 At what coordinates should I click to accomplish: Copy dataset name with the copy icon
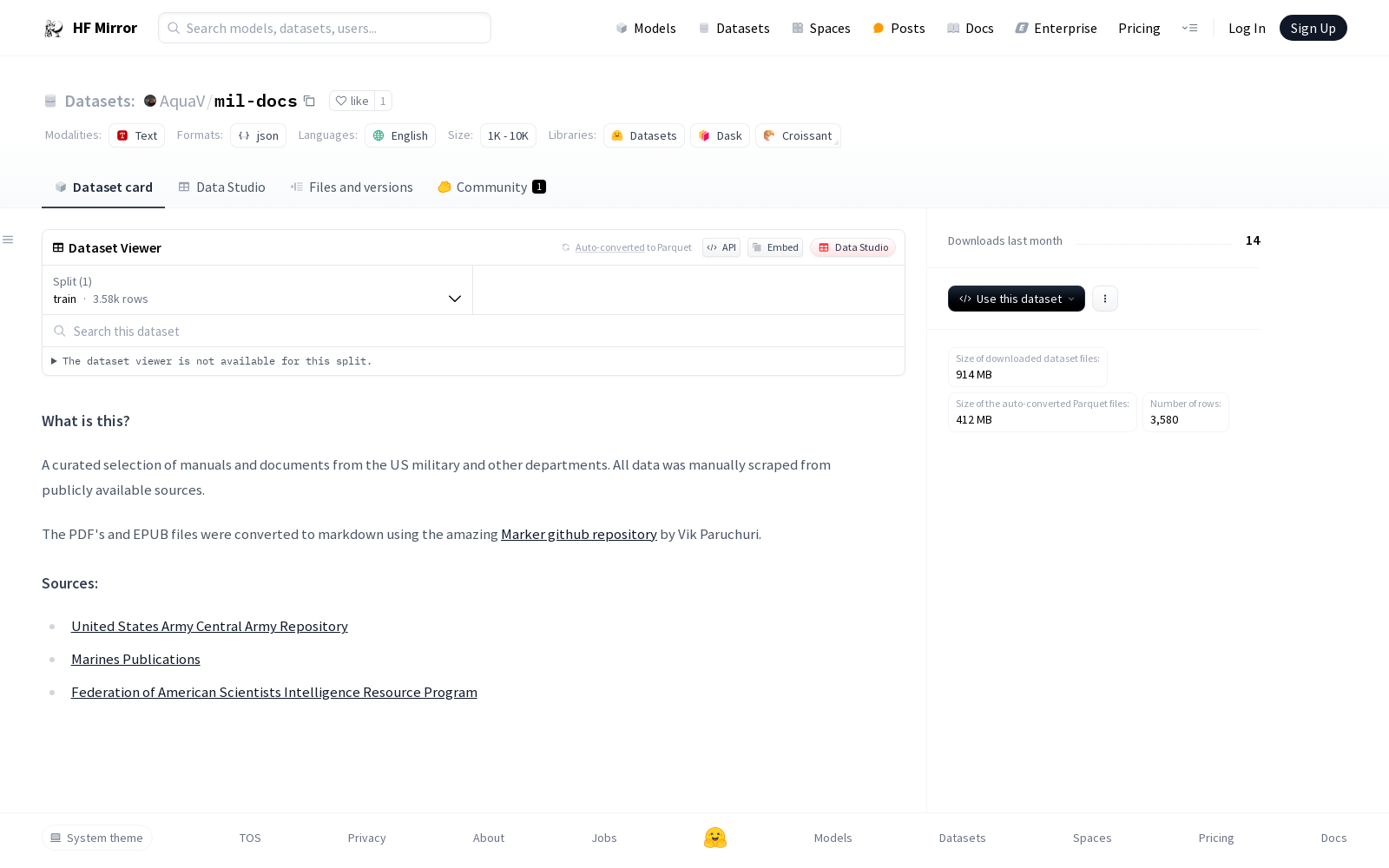point(309,101)
